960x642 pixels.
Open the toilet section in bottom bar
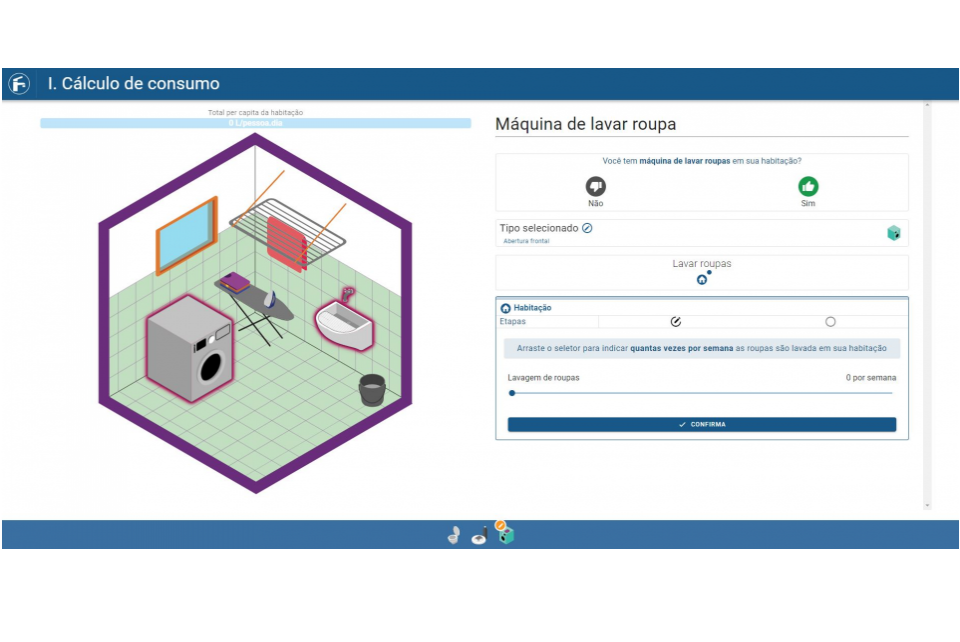pos(454,535)
